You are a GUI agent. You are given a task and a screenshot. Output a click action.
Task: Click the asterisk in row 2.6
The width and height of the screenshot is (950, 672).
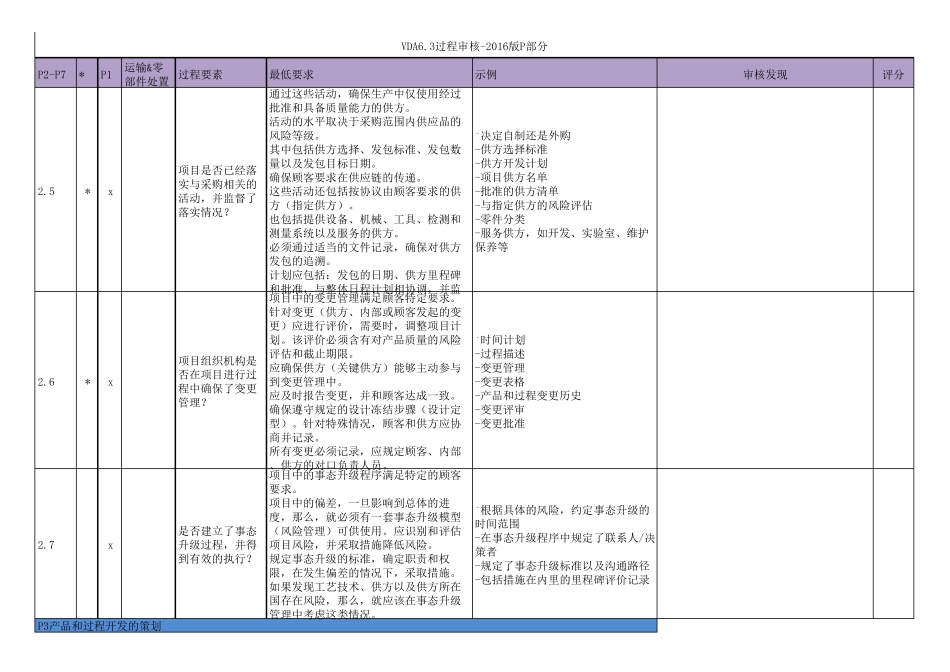[x=87, y=382]
